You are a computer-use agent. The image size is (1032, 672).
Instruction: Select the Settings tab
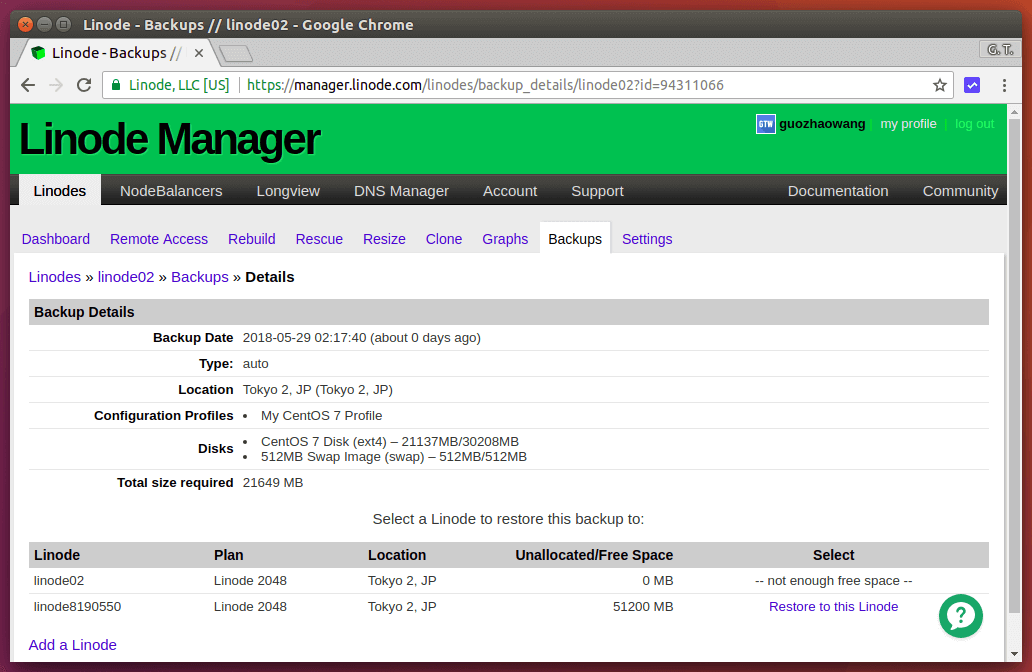point(646,239)
